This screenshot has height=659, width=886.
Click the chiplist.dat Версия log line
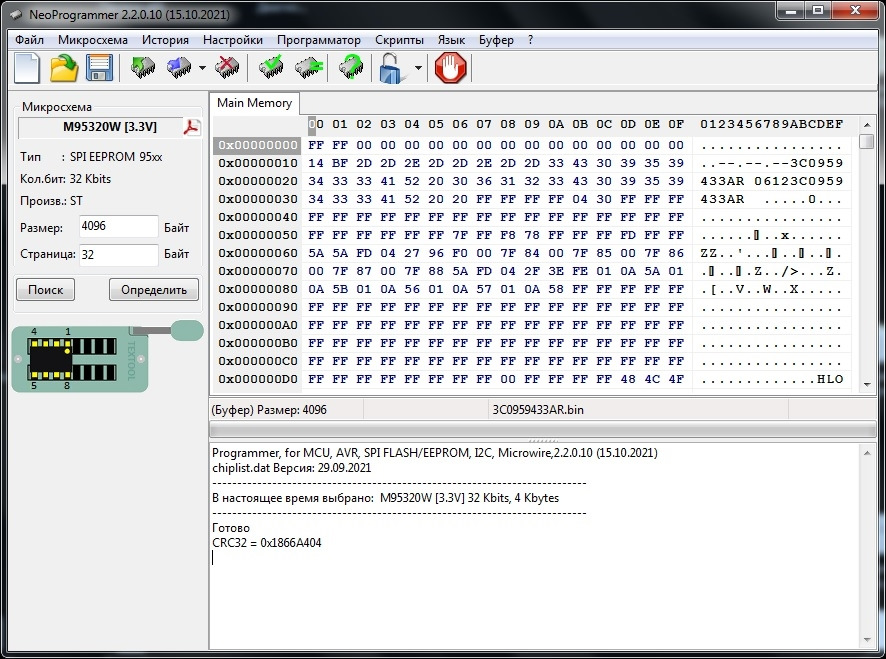pyautogui.click(x=292, y=468)
